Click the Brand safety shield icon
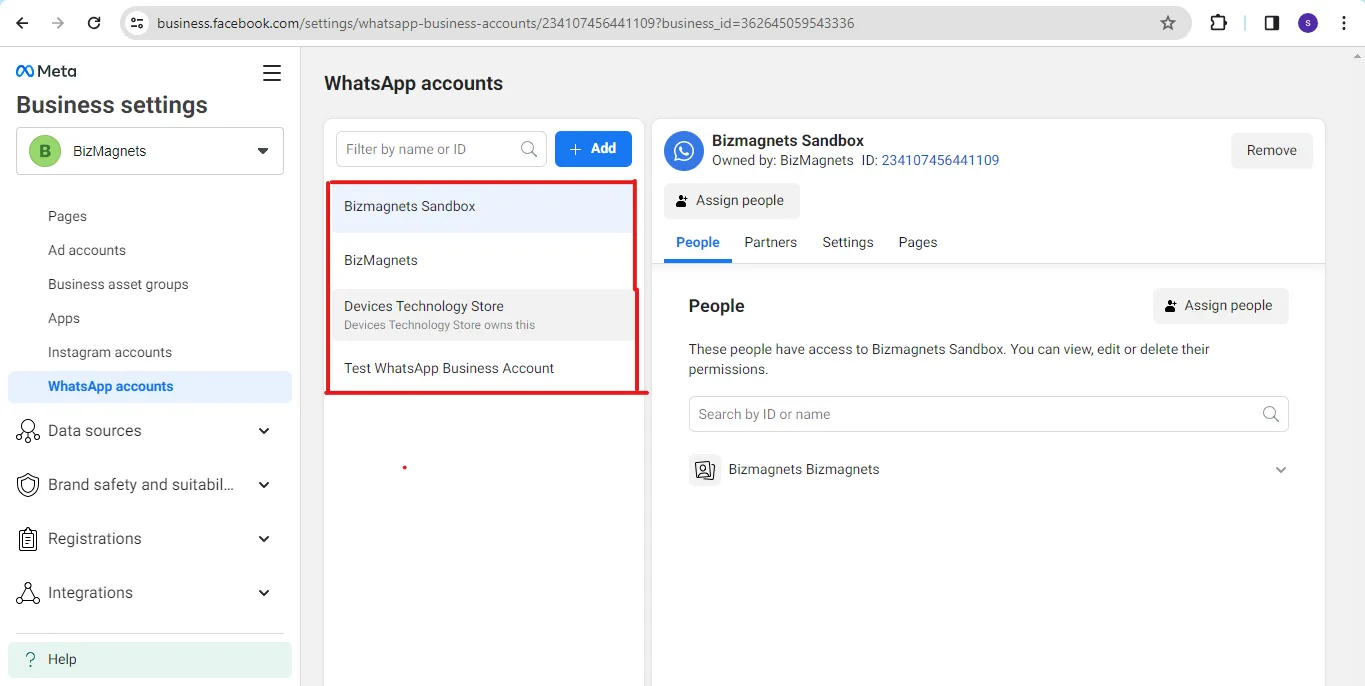1365x686 pixels. pyautogui.click(x=28, y=485)
